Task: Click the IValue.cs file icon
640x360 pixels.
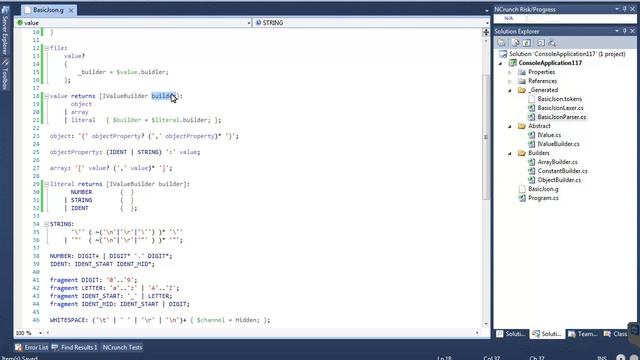Action: click(x=531, y=135)
